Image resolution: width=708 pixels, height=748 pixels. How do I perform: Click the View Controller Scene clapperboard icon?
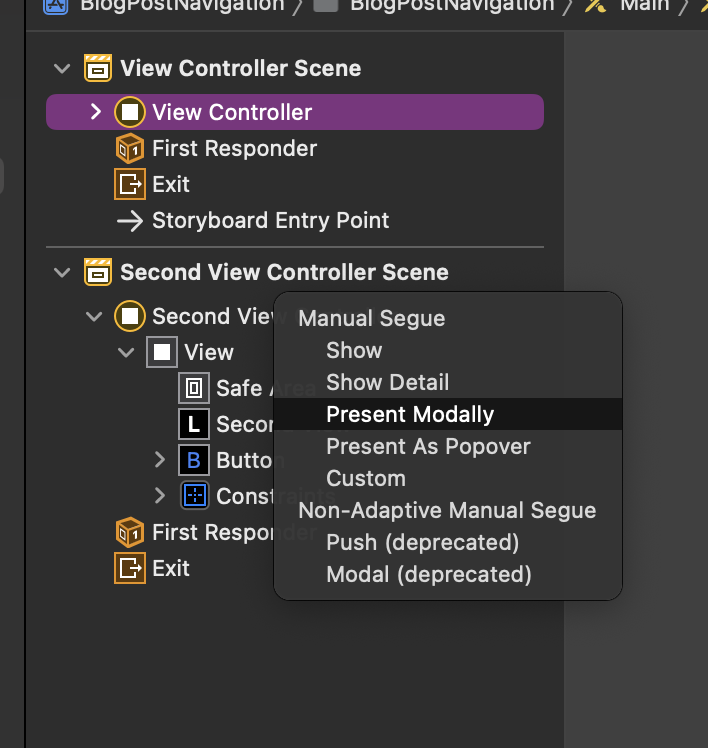click(98, 68)
